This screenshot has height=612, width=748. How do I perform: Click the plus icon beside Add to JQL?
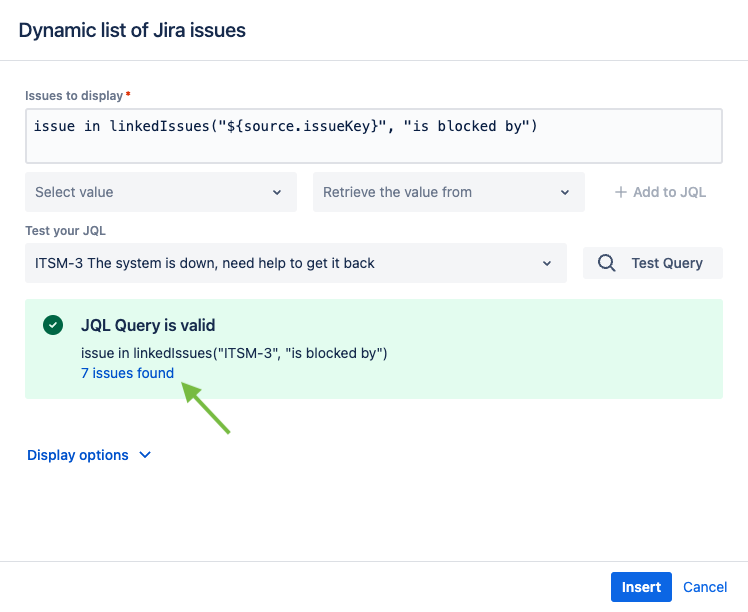(x=621, y=192)
